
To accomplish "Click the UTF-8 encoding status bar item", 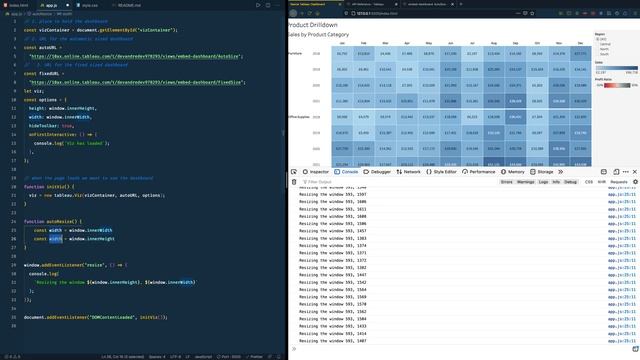I will pyautogui.click(x=176, y=357).
